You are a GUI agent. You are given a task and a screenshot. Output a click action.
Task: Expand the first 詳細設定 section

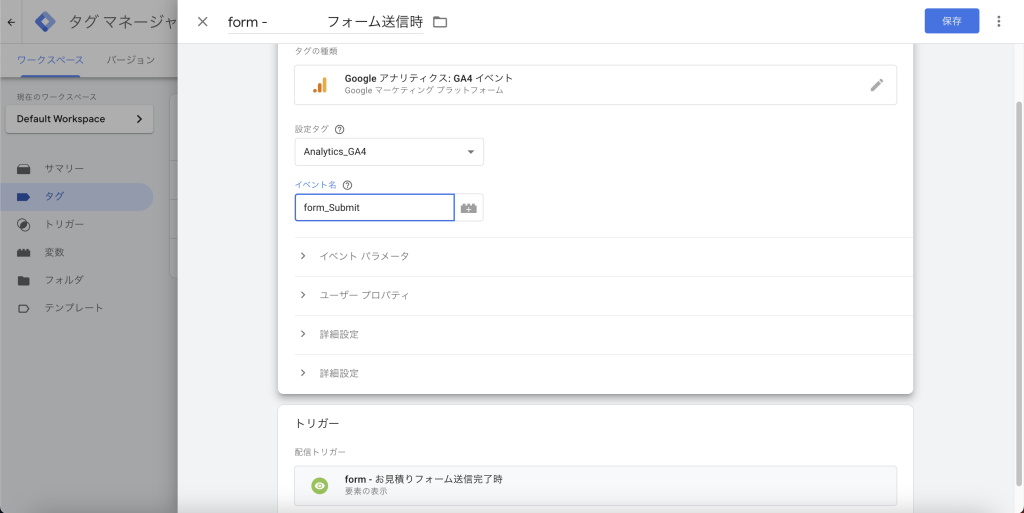point(596,335)
